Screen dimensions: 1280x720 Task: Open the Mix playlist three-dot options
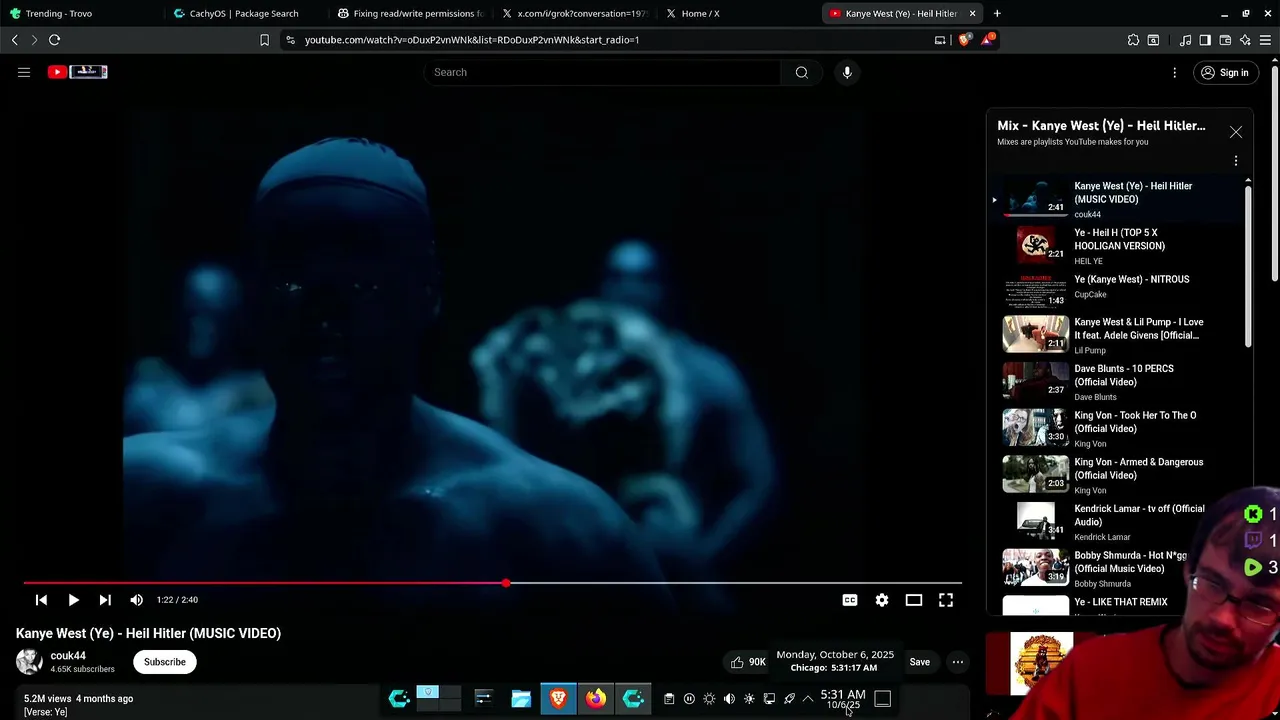pos(1236,161)
